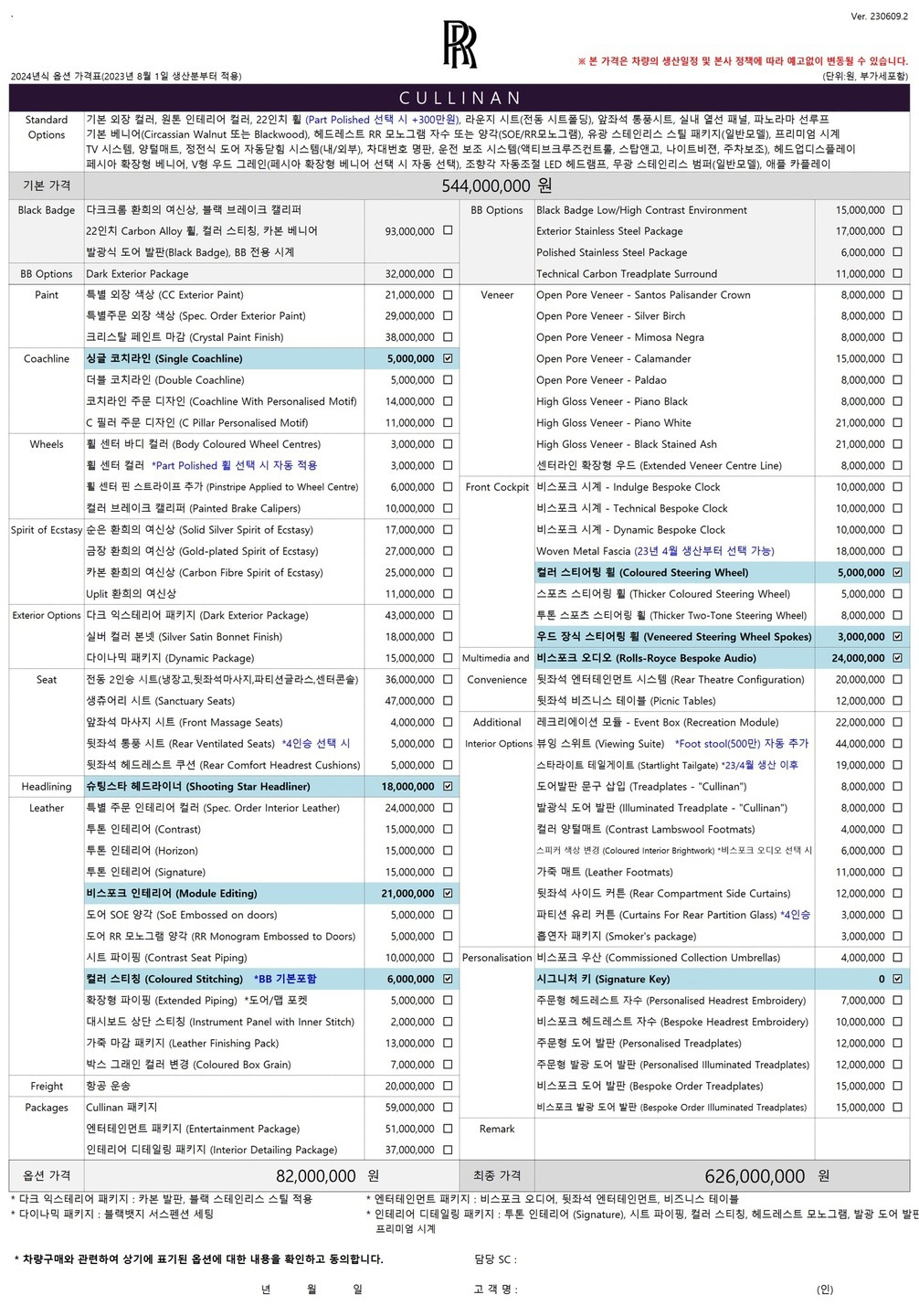Tick the Woven Metal Fascia checkbox
Image resolution: width=919 pixels, height=1316 pixels.
coord(897,551)
